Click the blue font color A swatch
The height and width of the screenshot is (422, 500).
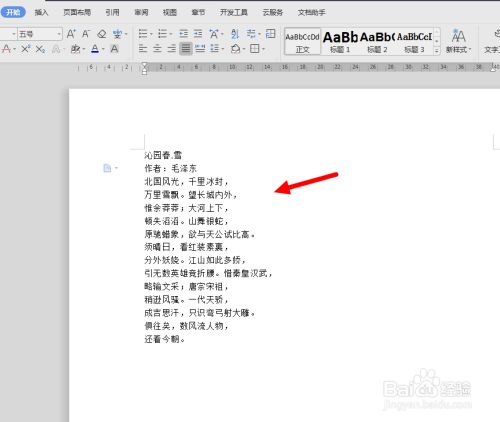(x=95, y=49)
